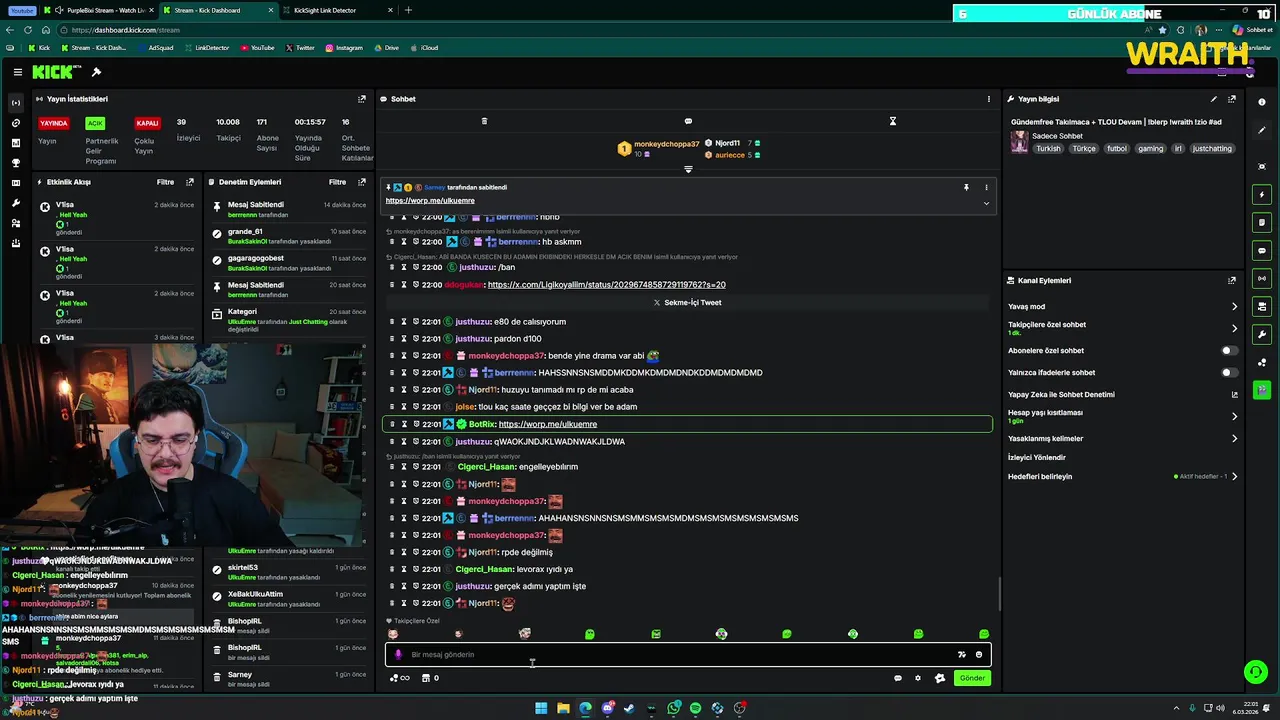The width and height of the screenshot is (1280, 720).
Task: Expand Takipçilere özel sohbet settings
Action: pyautogui.click(x=1234, y=328)
